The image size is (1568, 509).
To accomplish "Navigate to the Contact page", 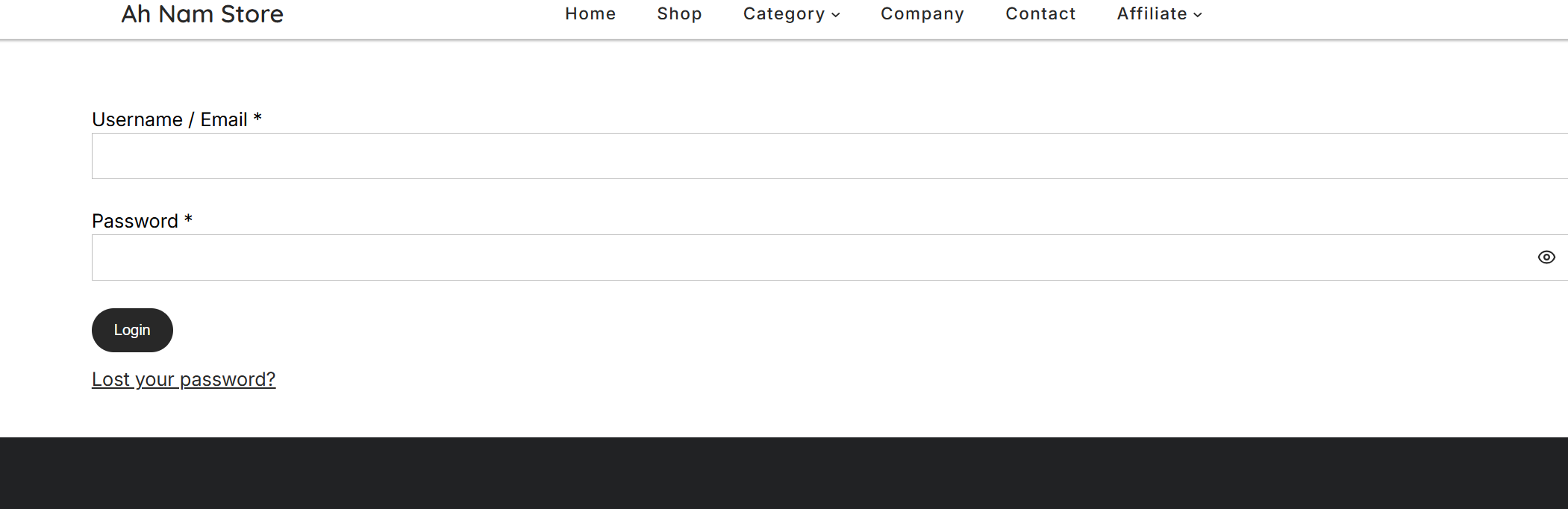I will click(1040, 14).
